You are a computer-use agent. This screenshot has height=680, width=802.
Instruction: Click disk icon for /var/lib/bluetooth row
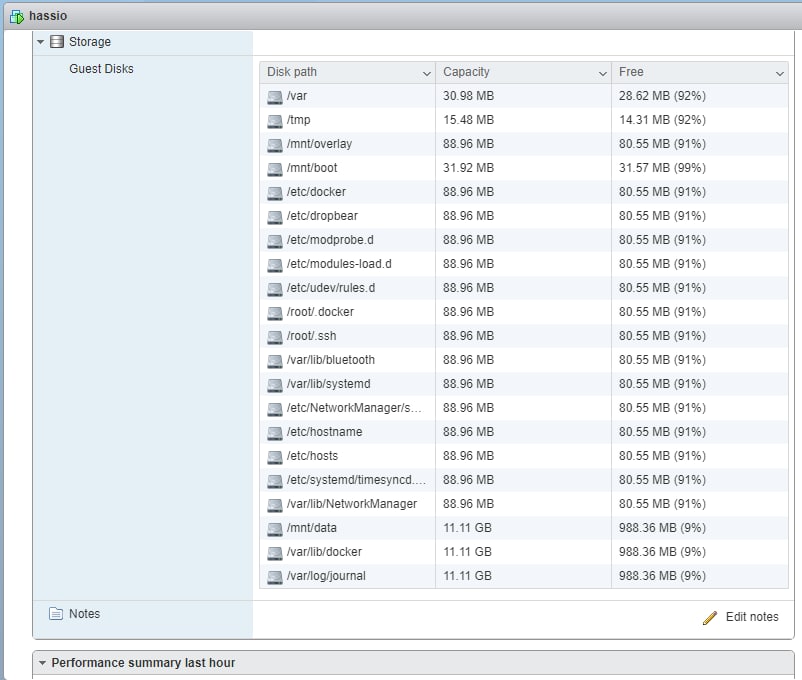pyautogui.click(x=275, y=361)
